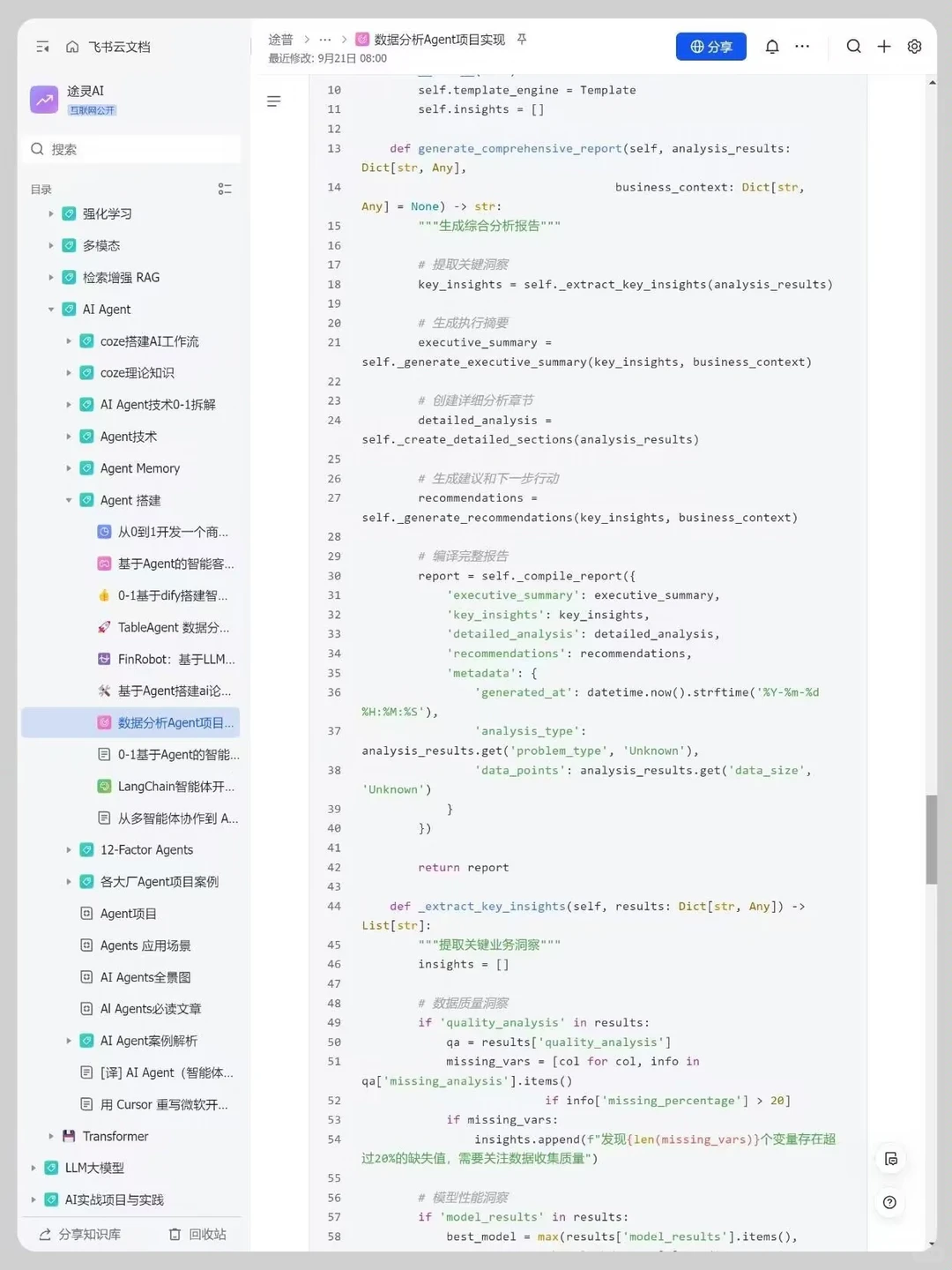Image resolution: width=952 pixels, height=1270 pixels.
Task: Open settings gear icon in the header
Action: pyautogui.click(x=915, y=47)
